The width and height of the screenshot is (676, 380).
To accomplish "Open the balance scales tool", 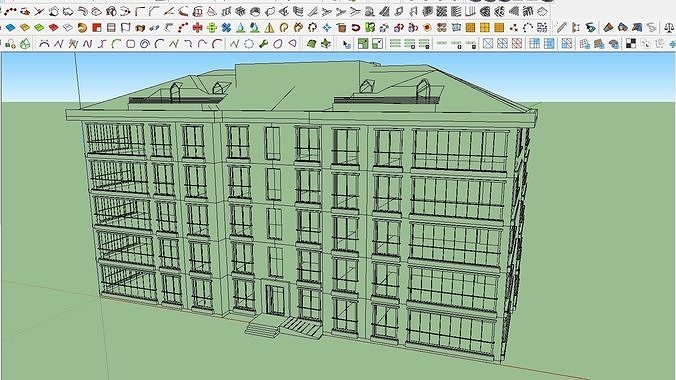I will (669, 28).
